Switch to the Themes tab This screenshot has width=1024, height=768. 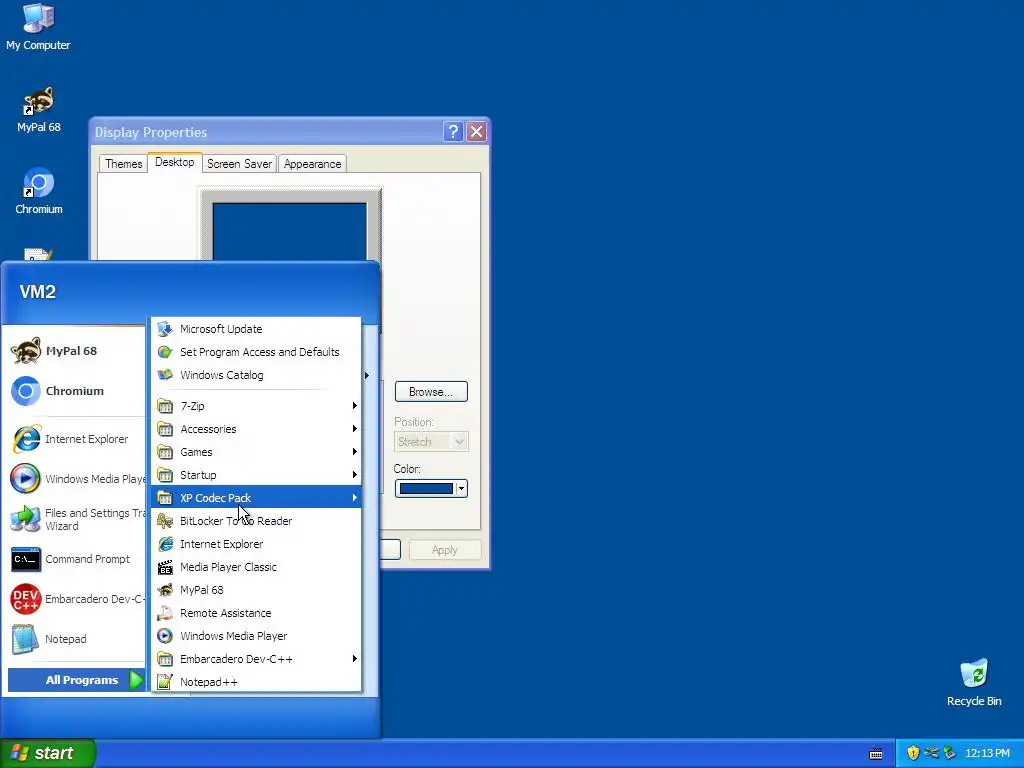123,164
